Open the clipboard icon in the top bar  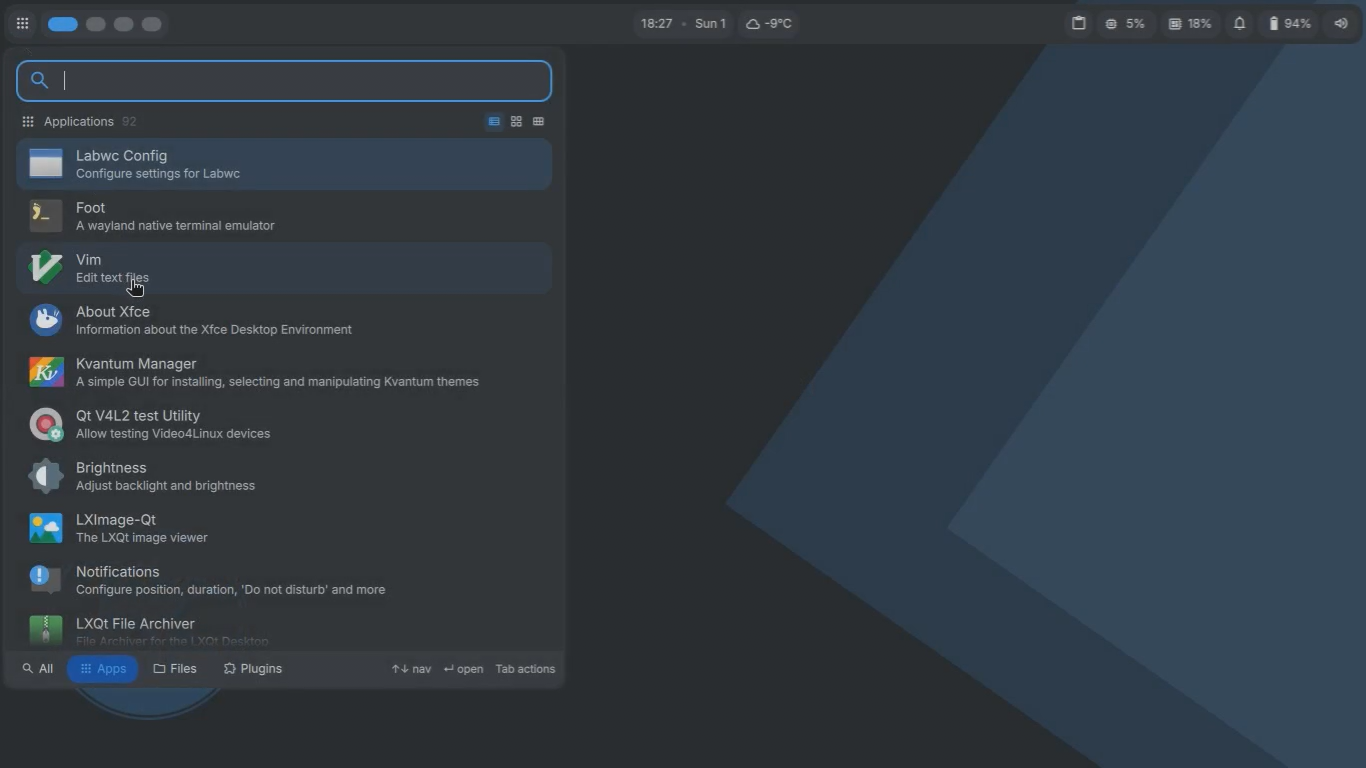[x=1079, y=24]
